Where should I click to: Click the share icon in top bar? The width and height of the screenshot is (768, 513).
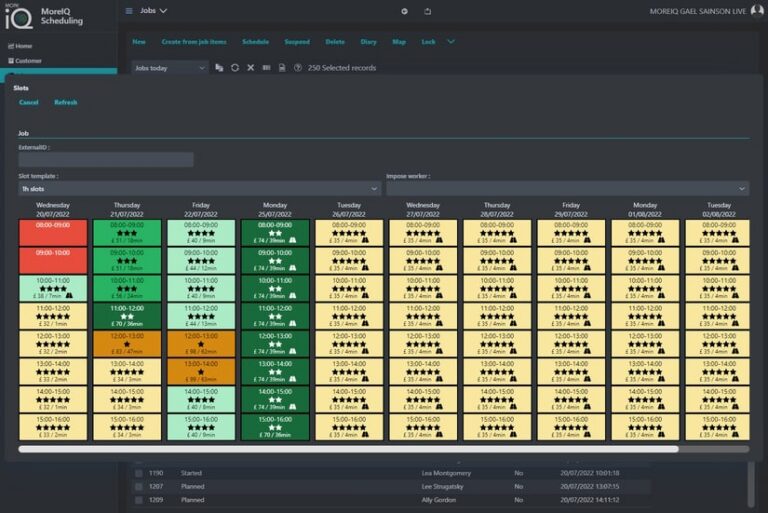[x=428, y=11]
